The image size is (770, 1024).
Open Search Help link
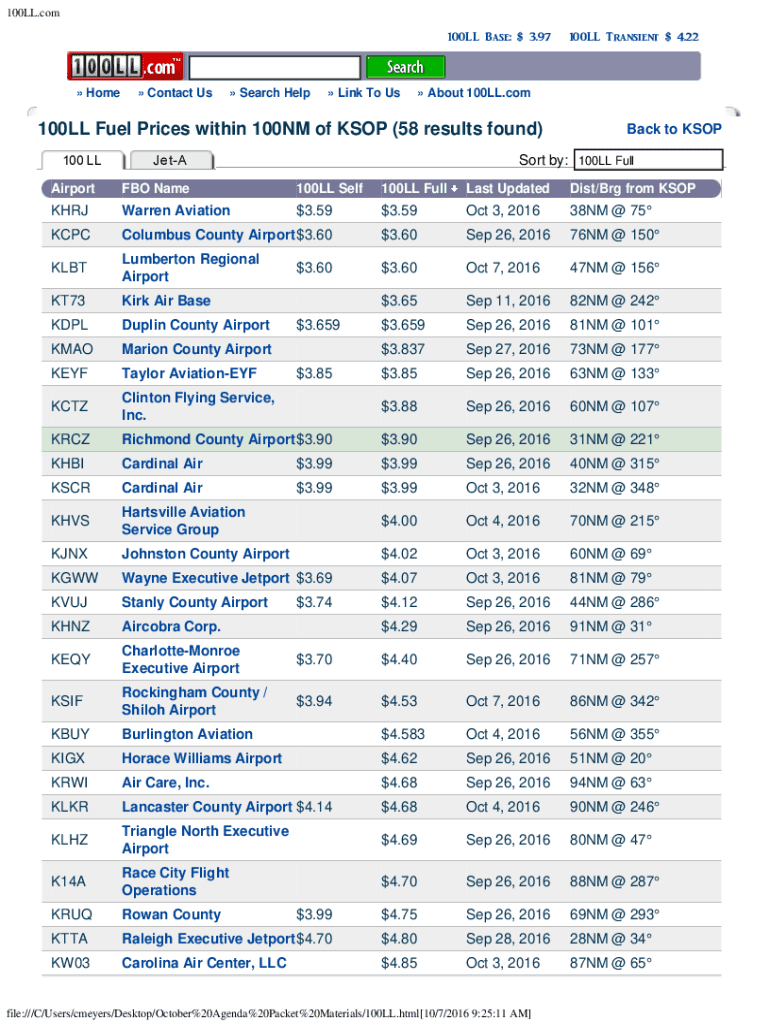pos(274,93)
